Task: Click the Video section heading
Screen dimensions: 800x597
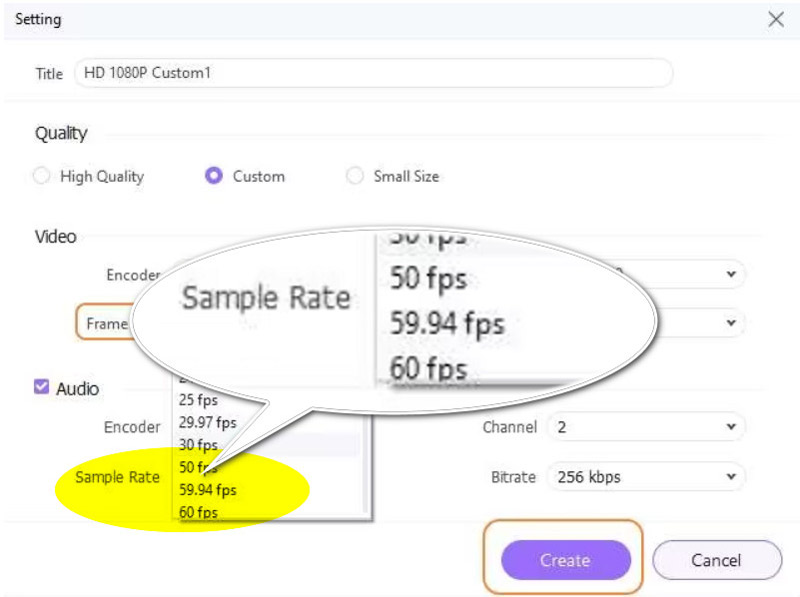Action: tap(56, 237)
